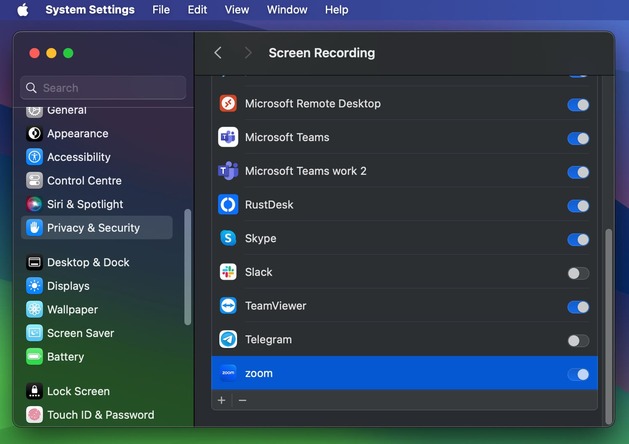This screenshot has height=444, width=629.
Task: Click the Telegram app icon
Action: [x=228, y=339]
